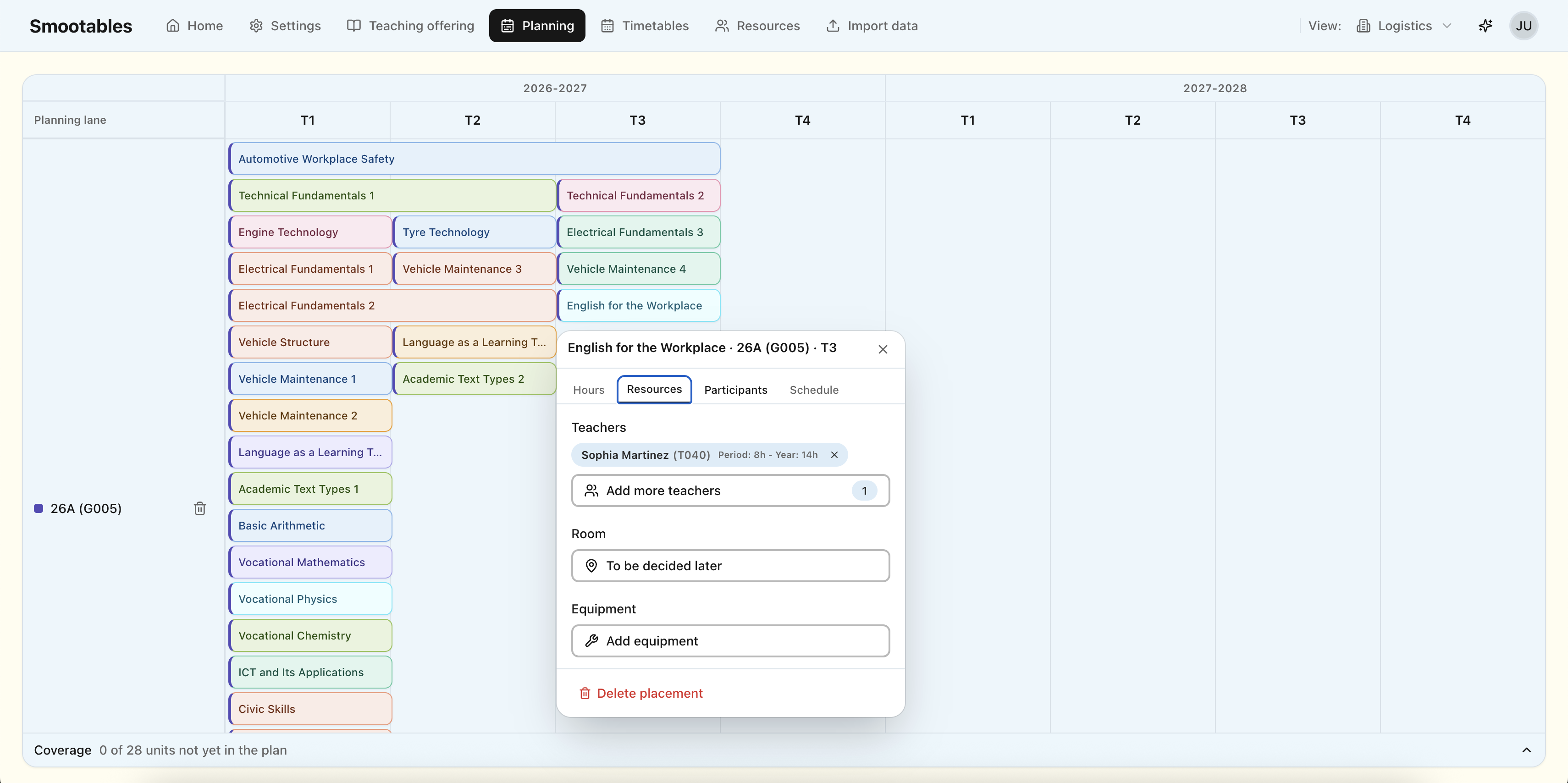Switch to the Hours tab
This screenshot has height=783, width=1568.
tap(589, 390)
